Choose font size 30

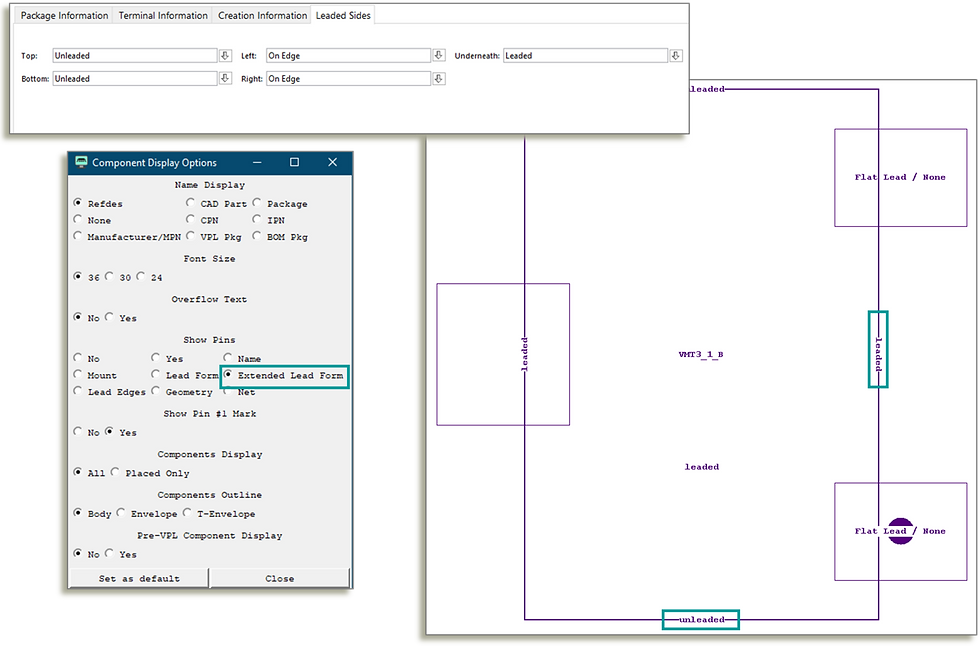pos(109,276)
